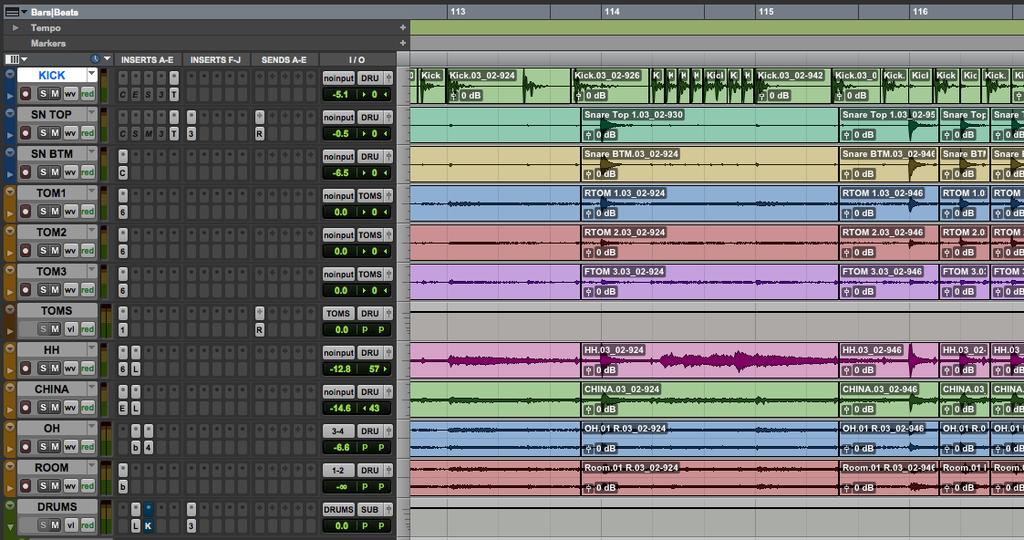Click the clock timebase icon in track header

coord(95,59)
